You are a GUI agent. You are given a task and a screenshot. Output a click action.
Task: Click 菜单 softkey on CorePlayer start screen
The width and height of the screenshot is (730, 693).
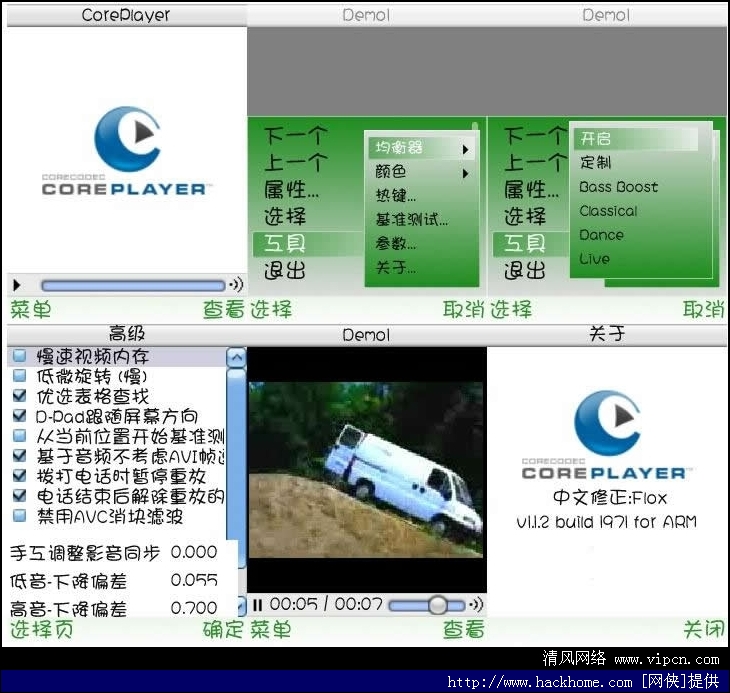click(31, 310)
